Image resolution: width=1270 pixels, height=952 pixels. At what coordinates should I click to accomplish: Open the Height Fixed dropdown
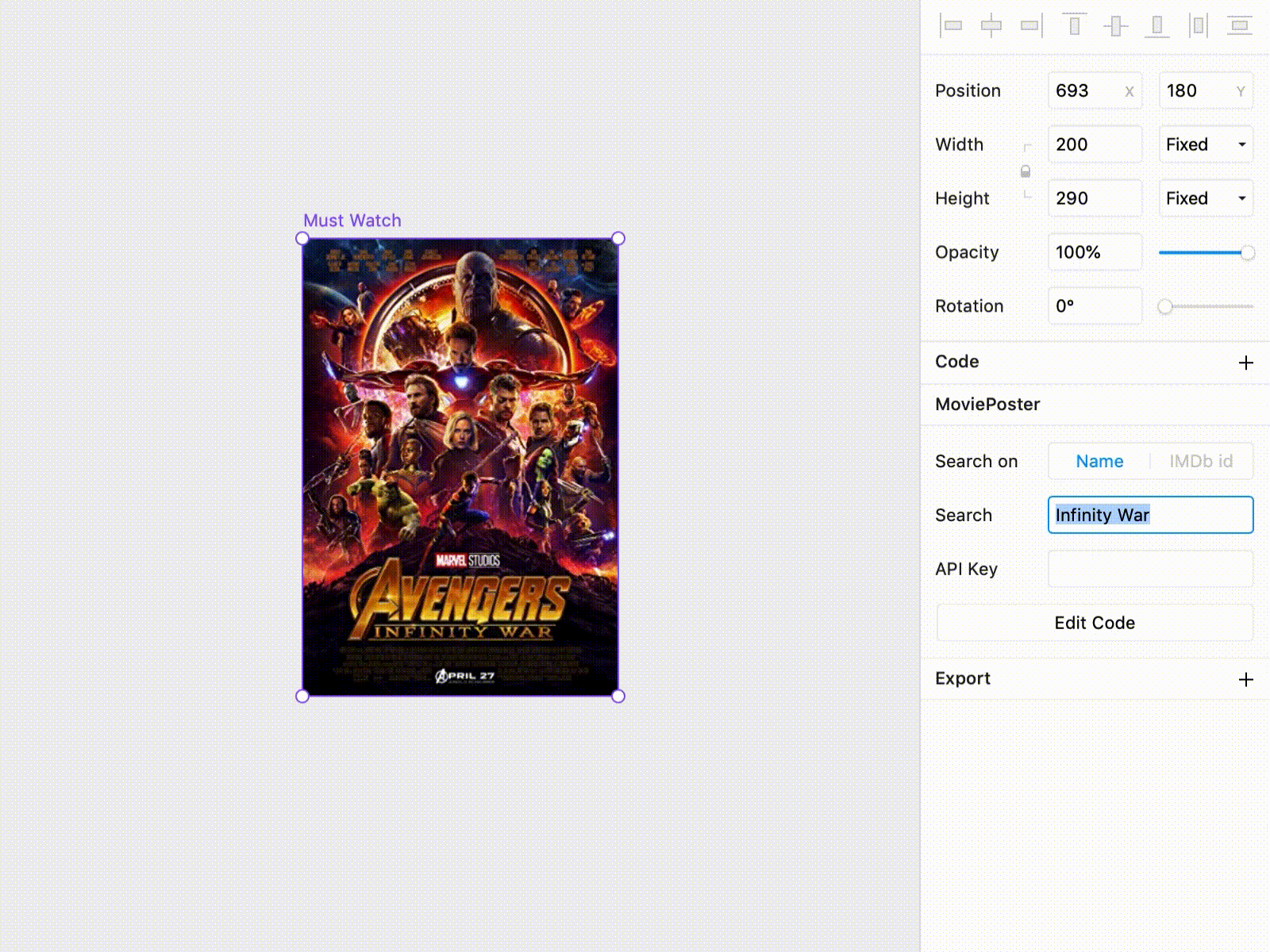[1206, 198]
